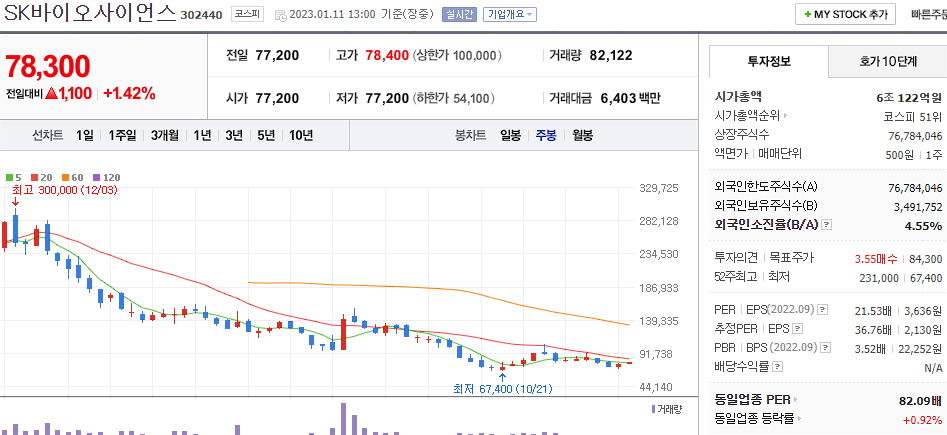
Task: Click the clock icon beside the date
Action: click(x=281, y=15)
